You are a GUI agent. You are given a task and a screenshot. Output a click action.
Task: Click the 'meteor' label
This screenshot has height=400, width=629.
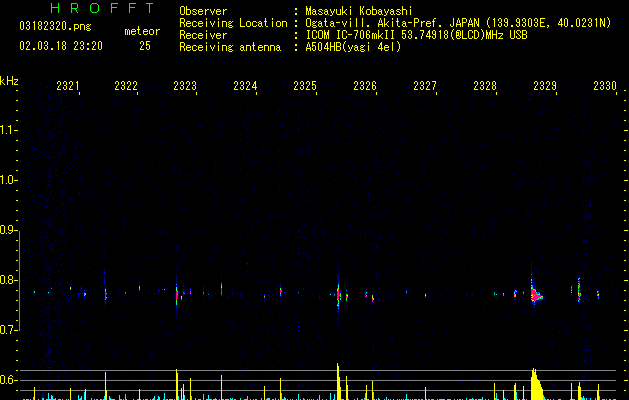coord(142,31)
